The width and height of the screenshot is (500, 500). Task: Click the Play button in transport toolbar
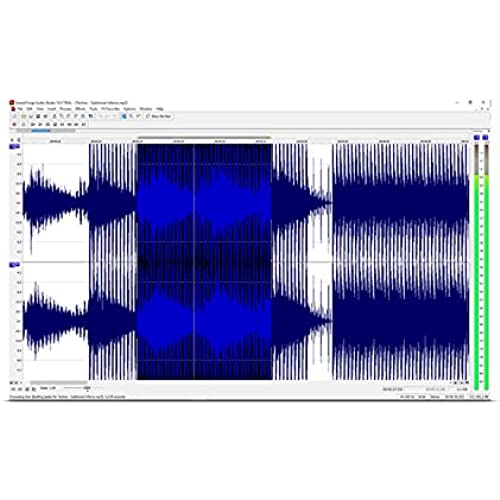click(x=40, y=124)
